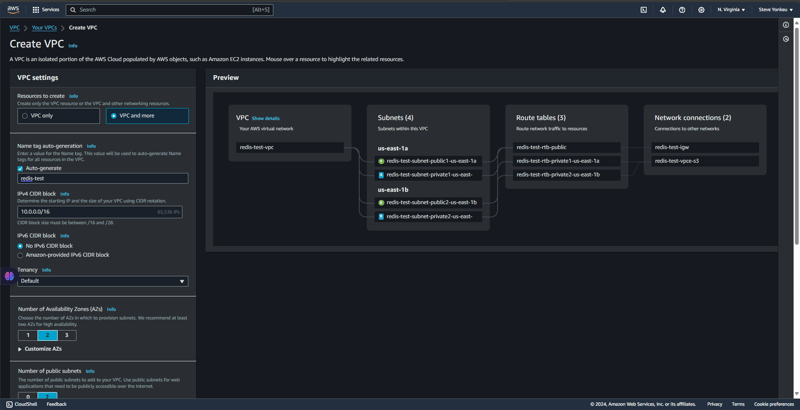800x410 pixels.
Task: Click the private subnet icon for private2-us-east-1b
Action: tap(381, 217)
